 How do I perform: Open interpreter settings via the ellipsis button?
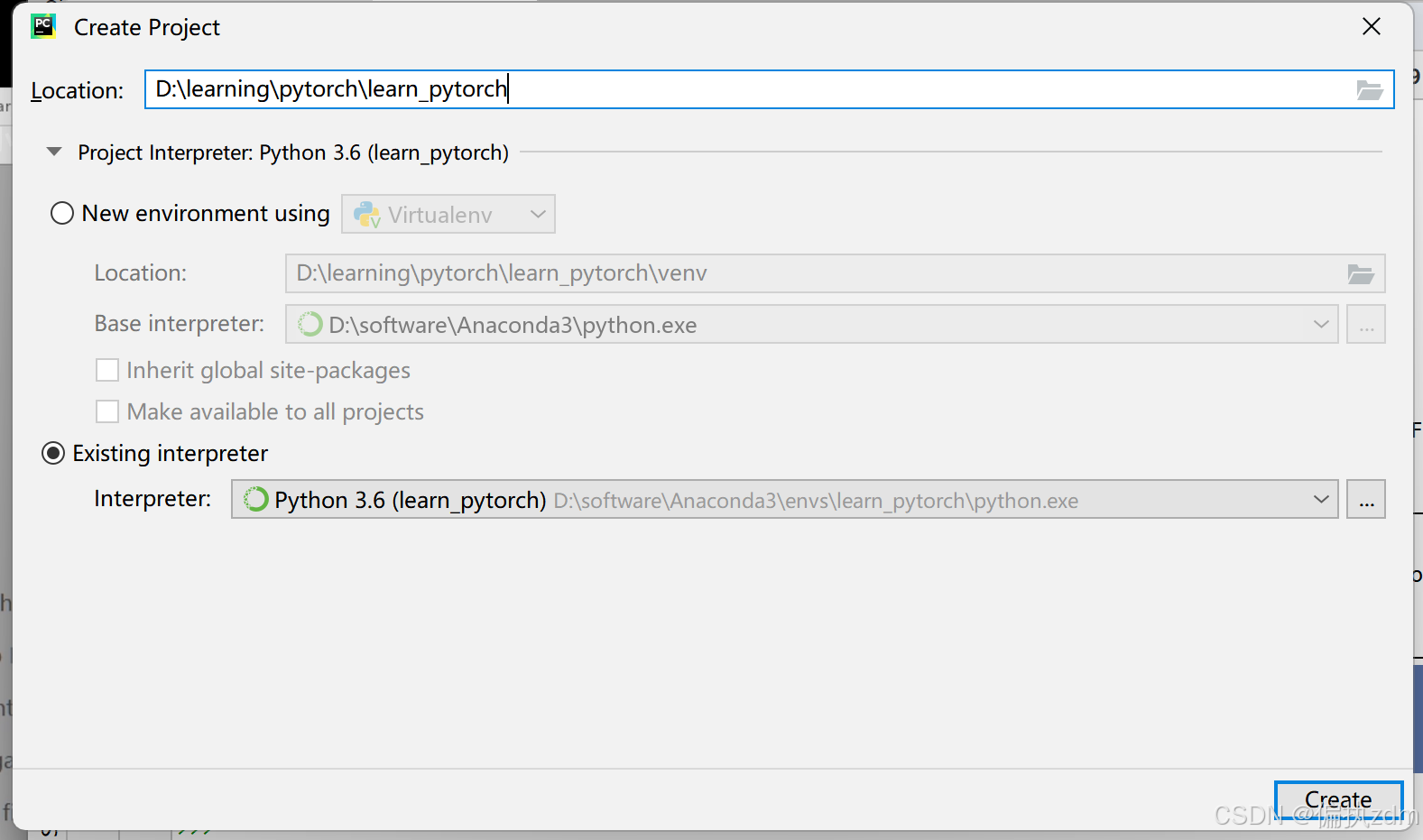click(x=1366, y=500)
